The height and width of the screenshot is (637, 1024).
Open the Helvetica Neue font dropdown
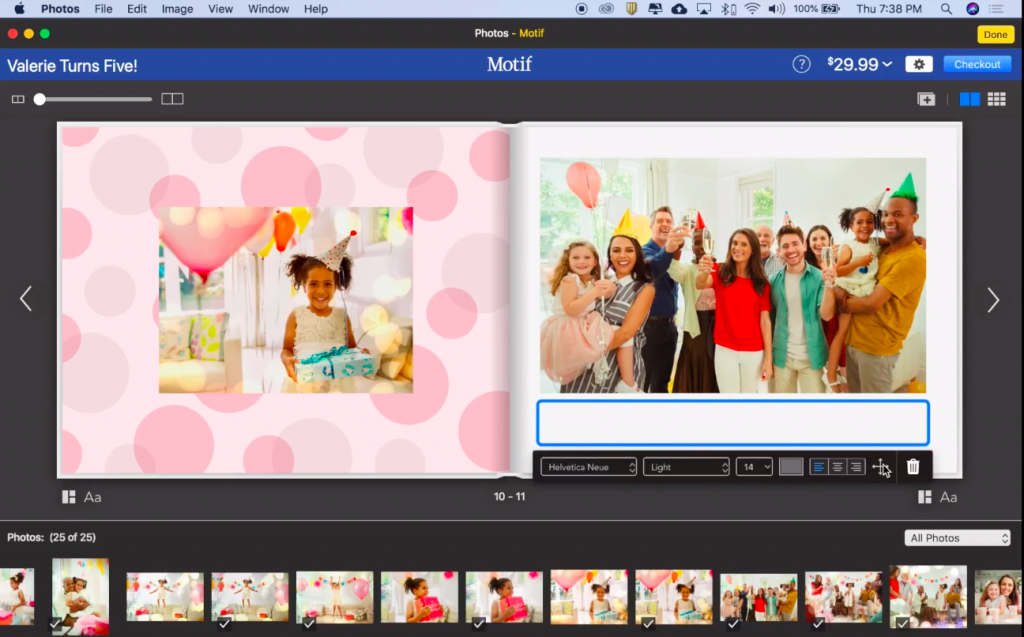point(588,466)
